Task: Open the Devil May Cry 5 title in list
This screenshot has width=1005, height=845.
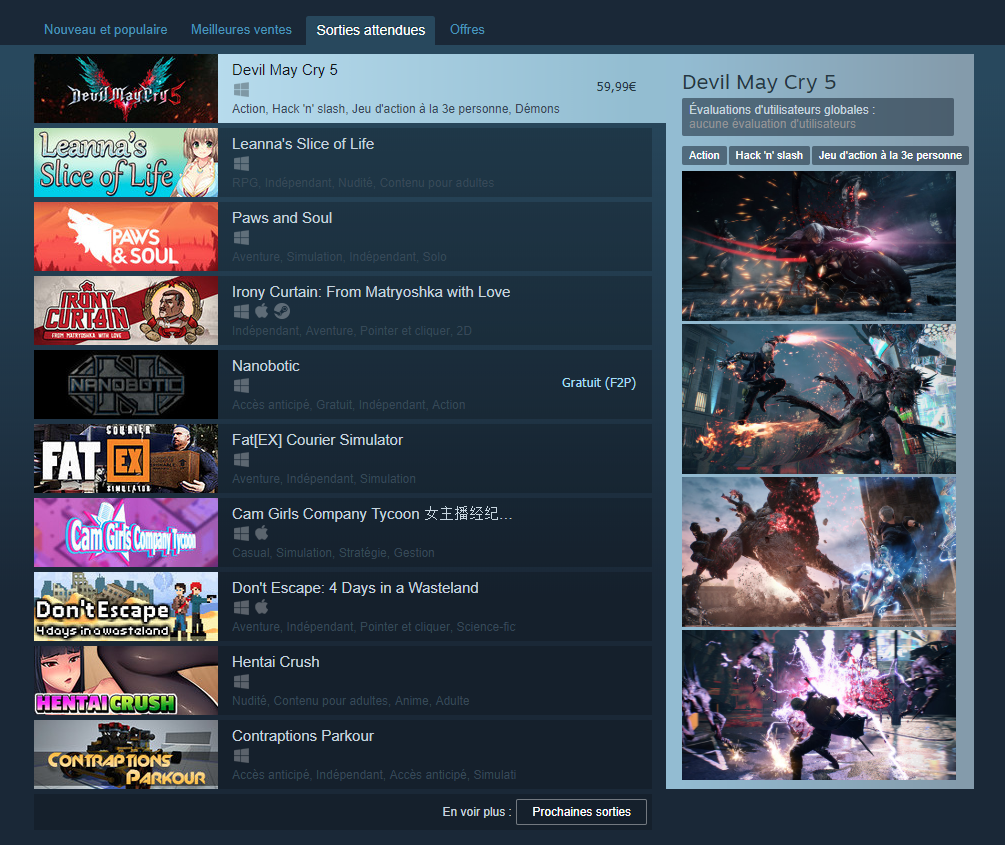Action: click(285, 70)
